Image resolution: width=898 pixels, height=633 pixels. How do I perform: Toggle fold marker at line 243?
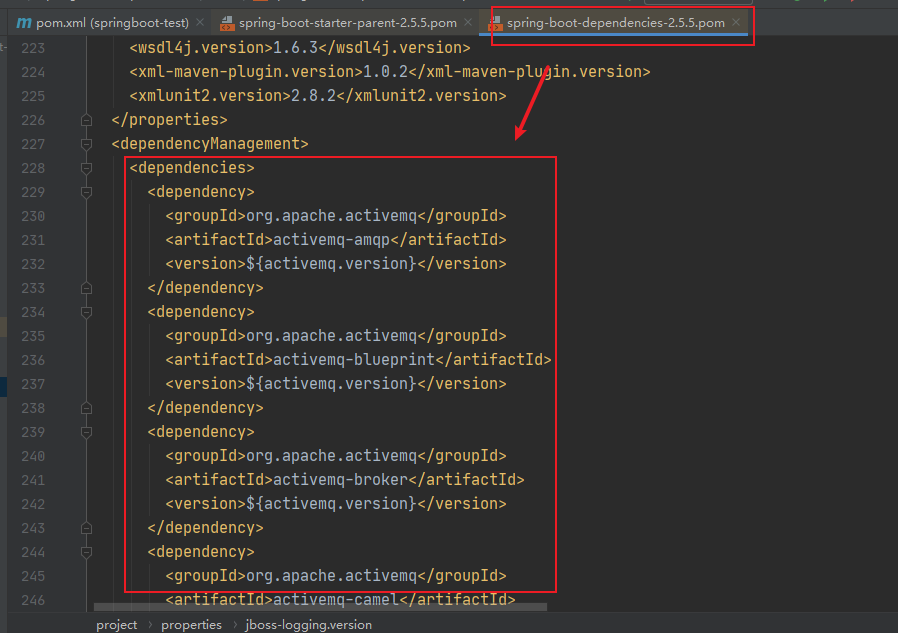click(86, 528)
